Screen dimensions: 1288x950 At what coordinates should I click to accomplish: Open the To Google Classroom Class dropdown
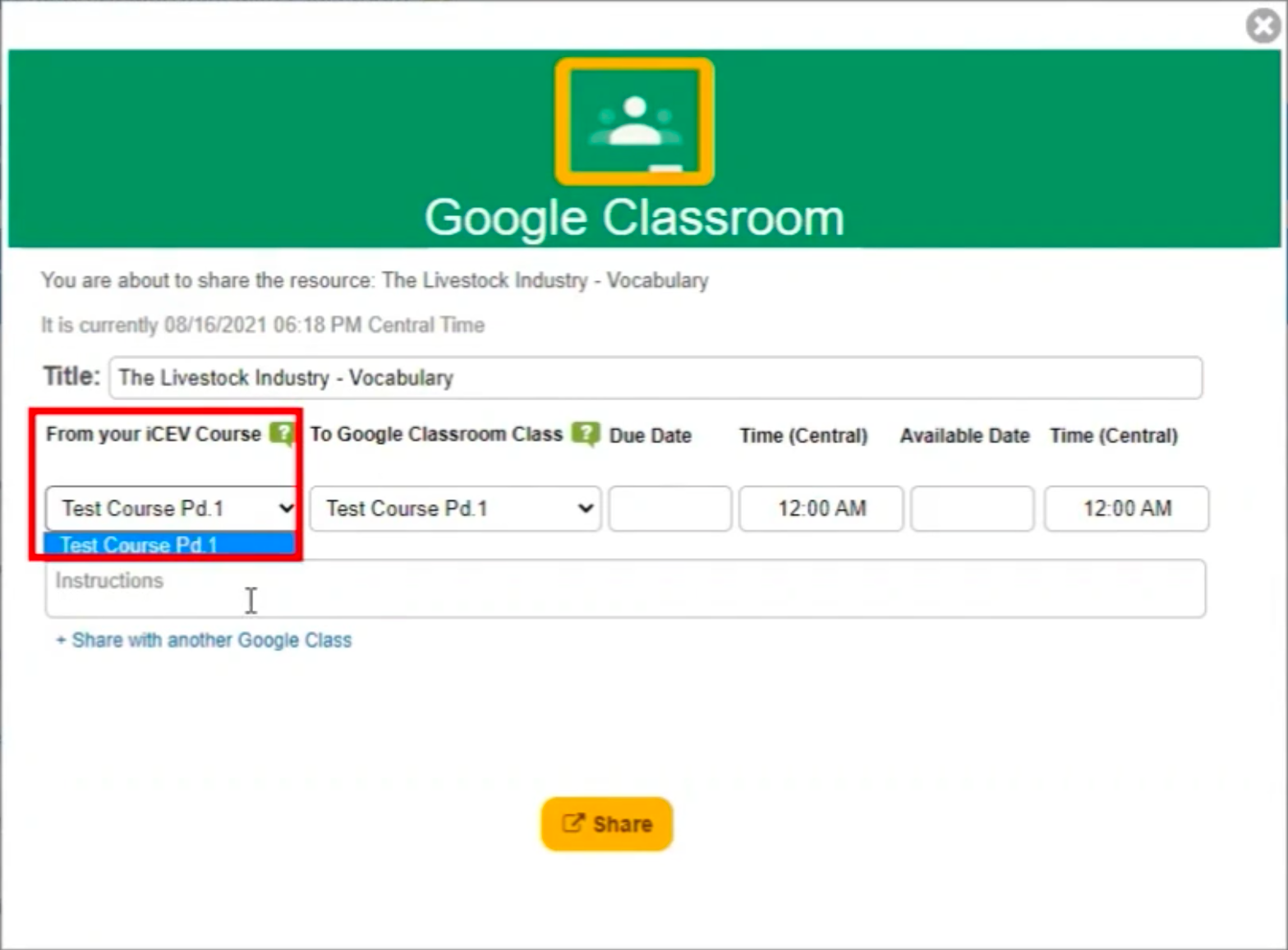point(455,508)
